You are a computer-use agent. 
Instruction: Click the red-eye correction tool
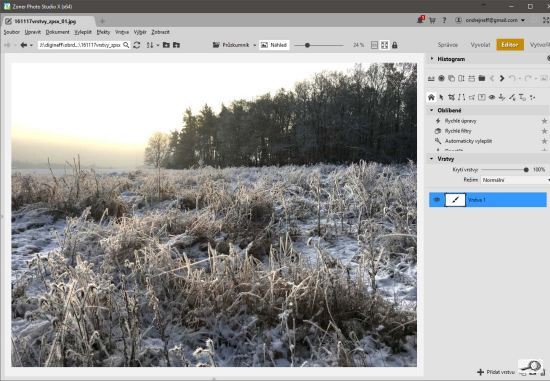coord(492,97)
